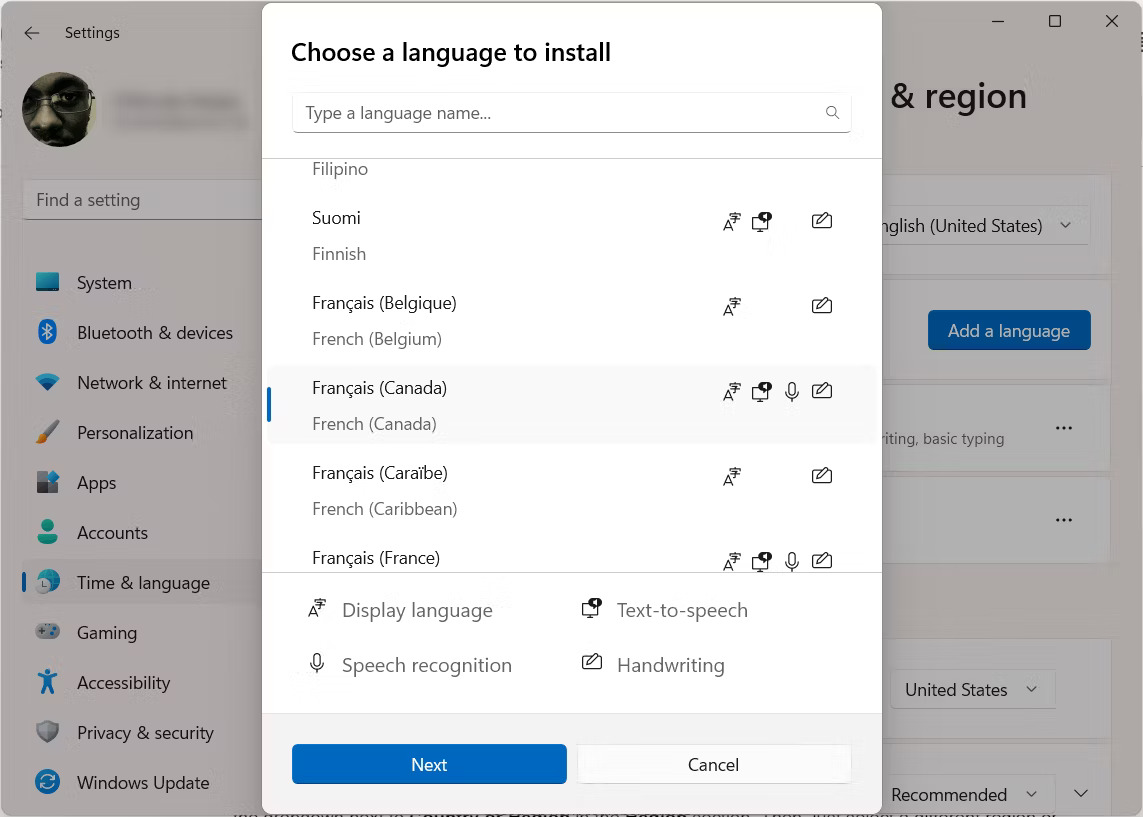Click the Text-to-speech icon for Français (Canada)

click(761, 391)
